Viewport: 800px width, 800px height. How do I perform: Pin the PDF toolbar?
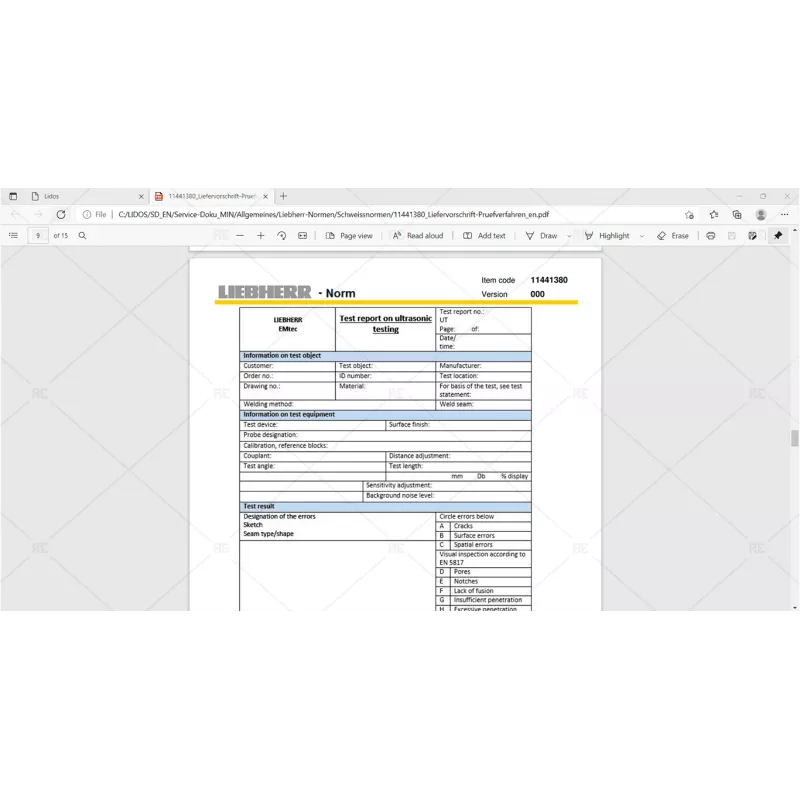pyautogui.click(x=778, y=235)
